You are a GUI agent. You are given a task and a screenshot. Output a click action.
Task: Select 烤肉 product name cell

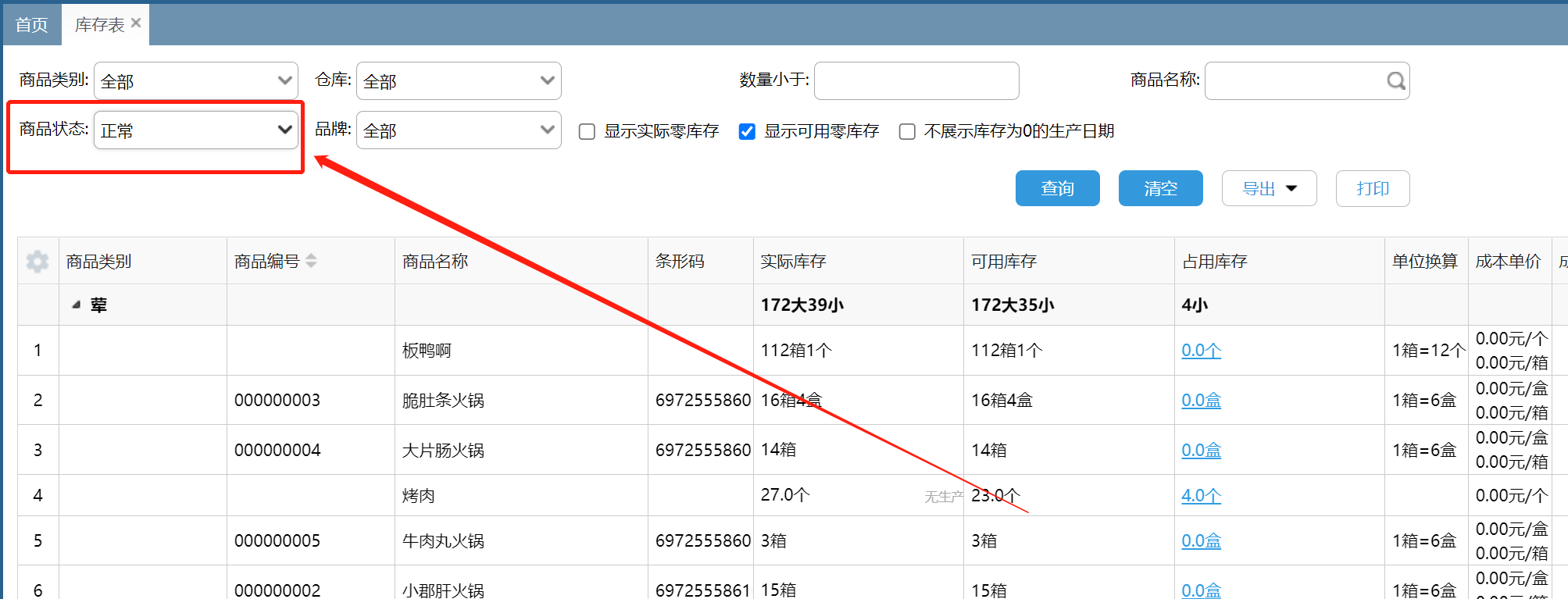(x=521, y=496)
